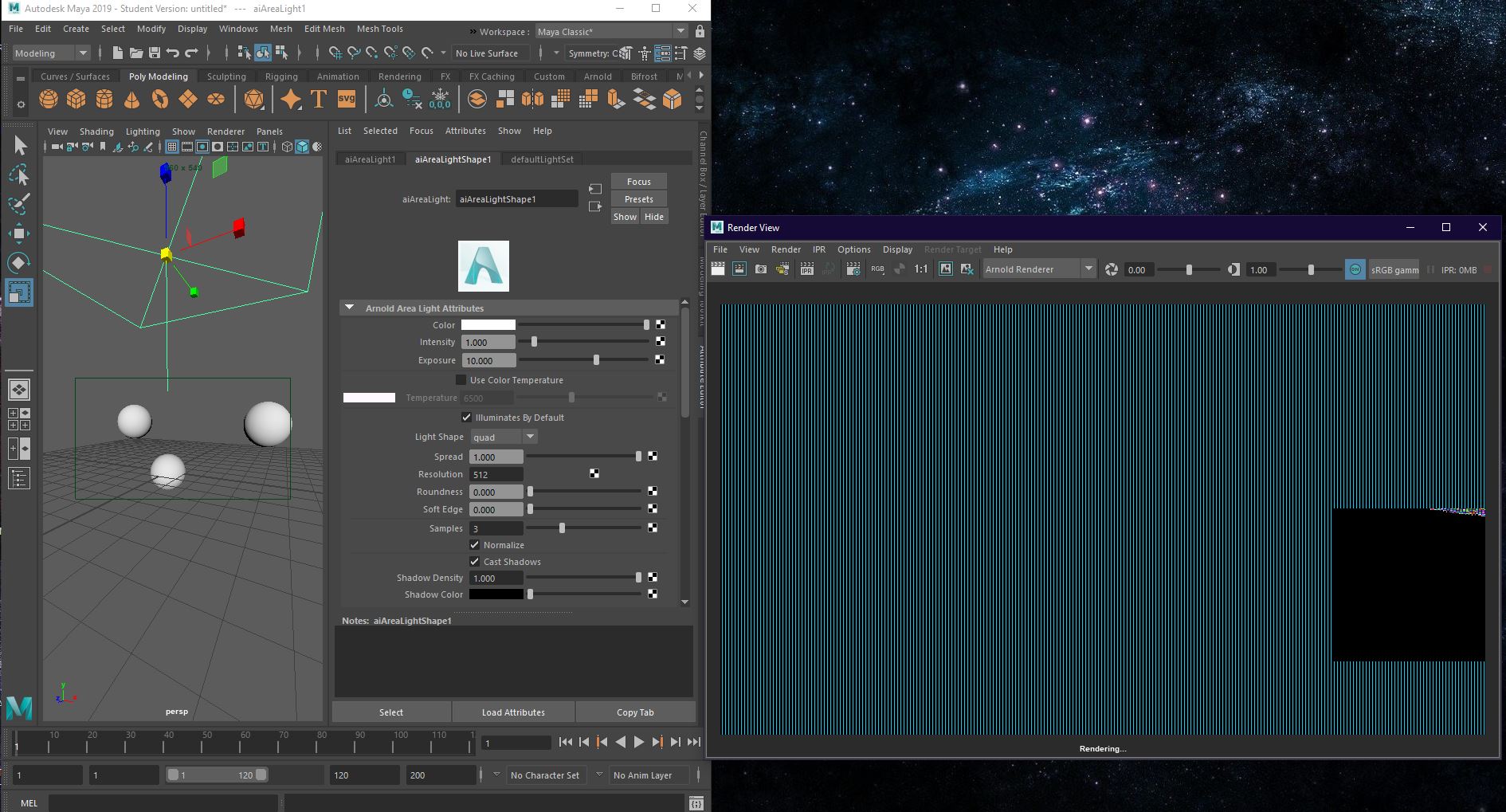Click Select button at Attribute Editor bottom
This screenshot has width=1506, height=812.
(x=391, y=712)
